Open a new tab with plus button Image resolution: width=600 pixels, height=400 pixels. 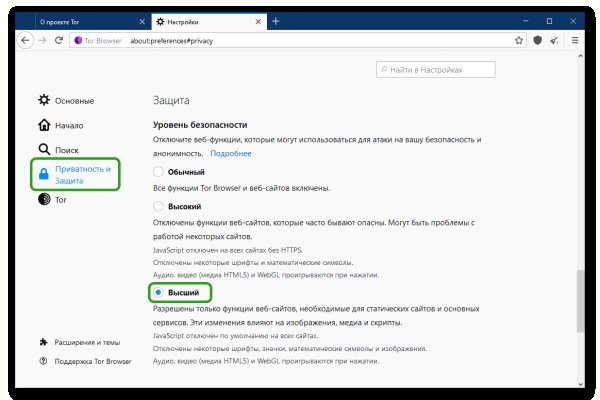[x=275, y=21]
